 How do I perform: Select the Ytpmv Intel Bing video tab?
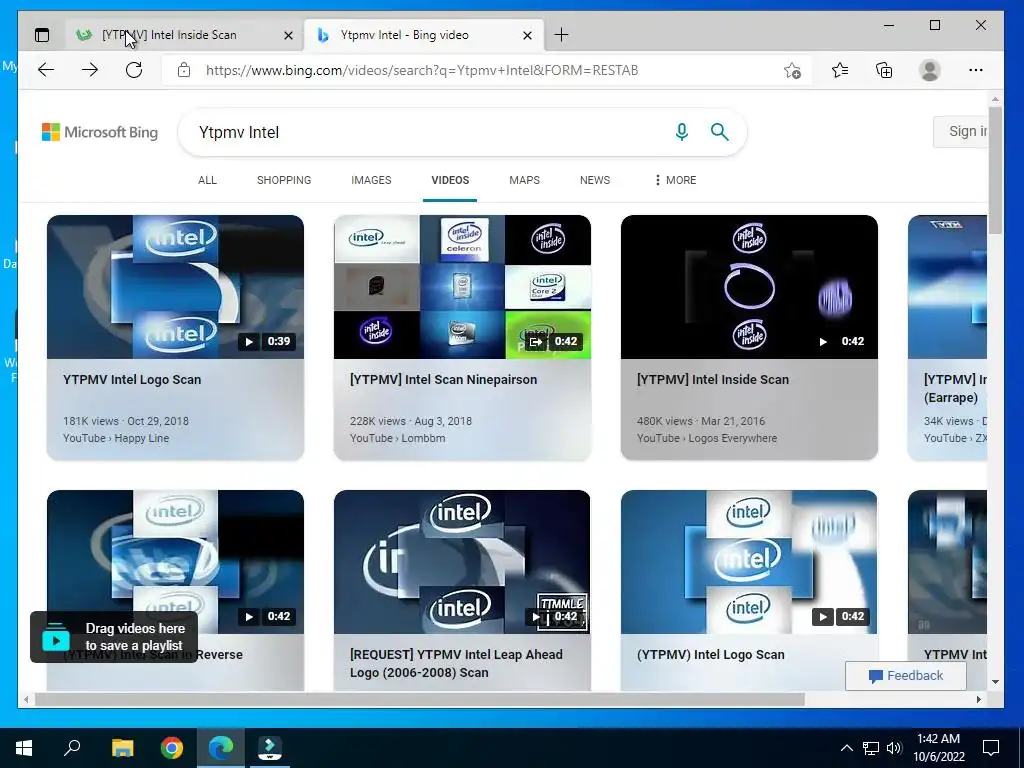point(424,35)
